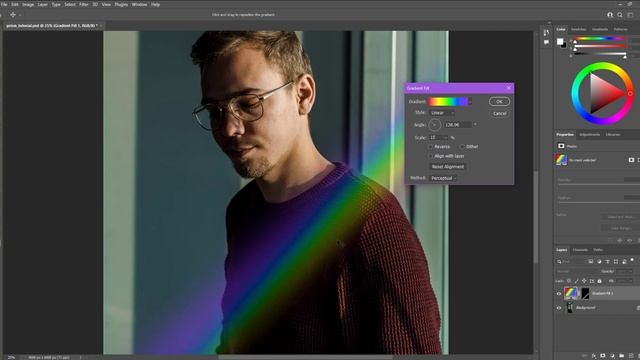The width and height of the screenshot is (640, 360).
Task: Open the Image menu
Action: (28, 4)
